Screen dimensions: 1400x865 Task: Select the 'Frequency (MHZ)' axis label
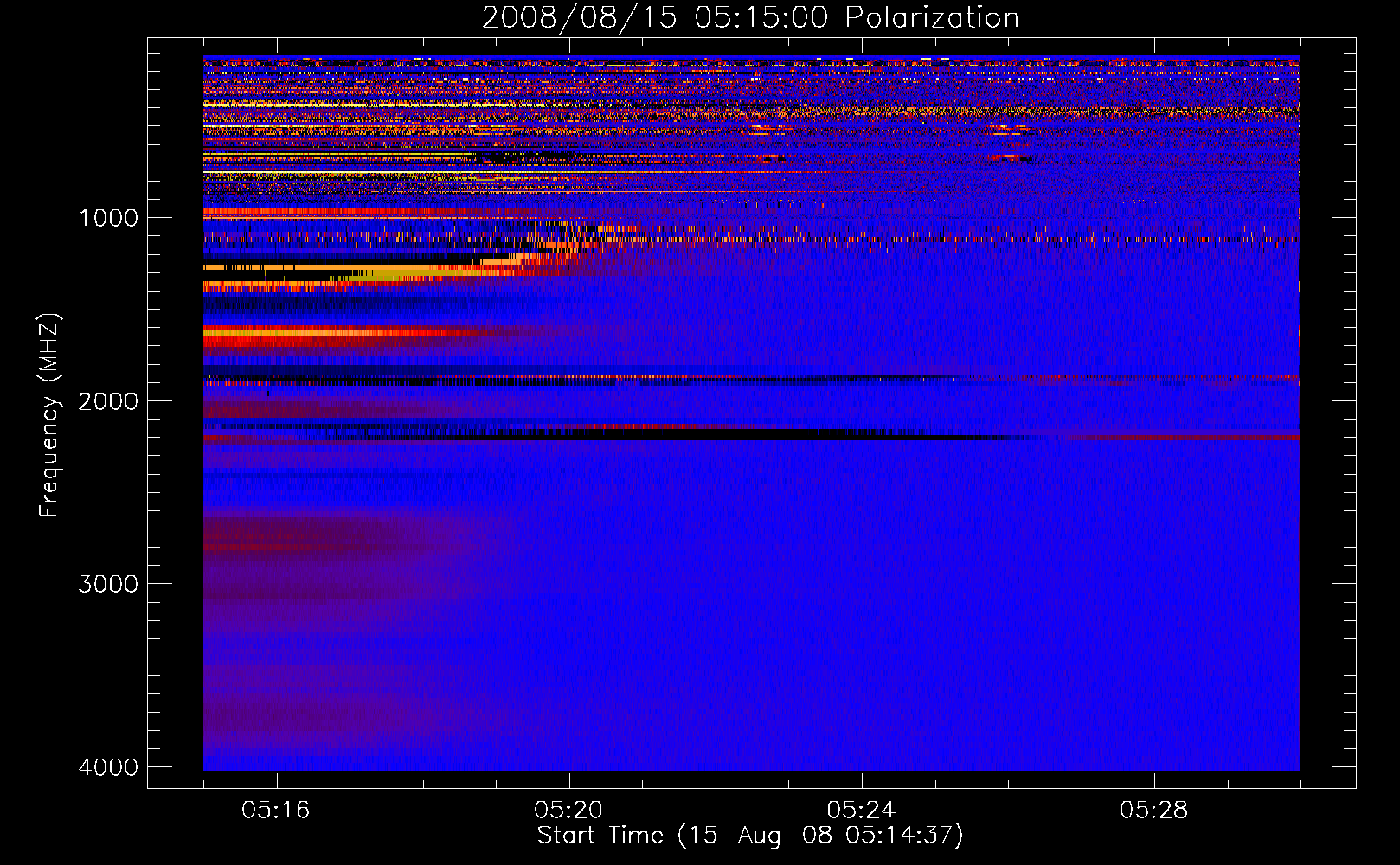[x=49, y=415]
